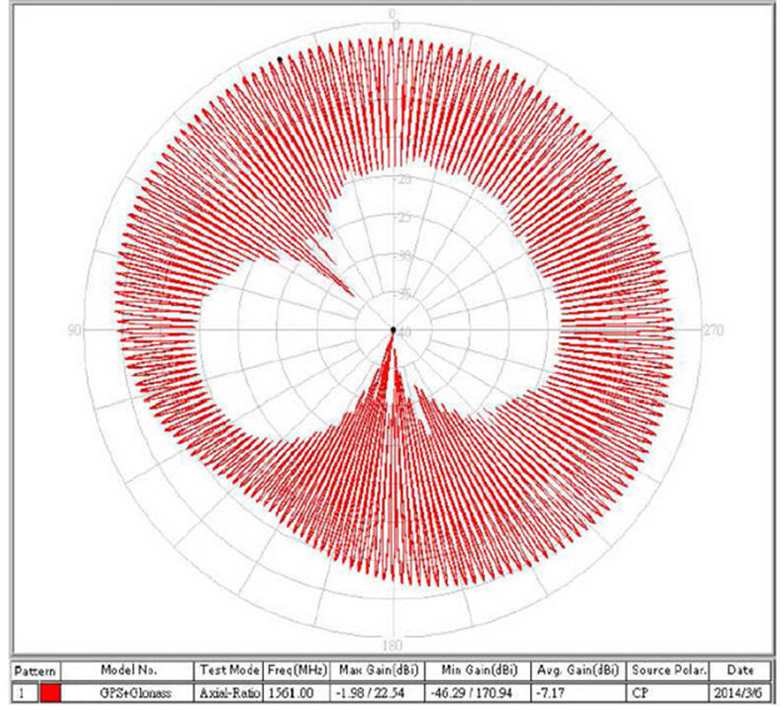Click the Model No. column header
This screenshot has width=784, height=710.
(x=128, y=670)
